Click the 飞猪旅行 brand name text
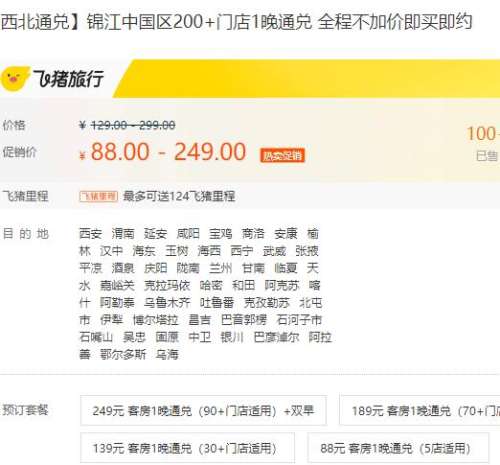The height and width of the screenshot is (465, 500). (68, 79)
